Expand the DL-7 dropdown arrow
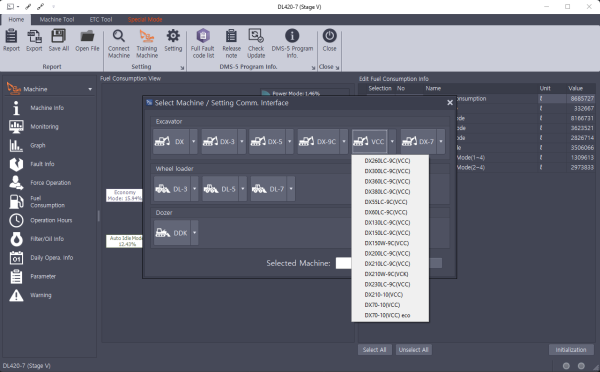Image resolution: width=600 pixels, height=372 pixels. (x=291, y=189)
